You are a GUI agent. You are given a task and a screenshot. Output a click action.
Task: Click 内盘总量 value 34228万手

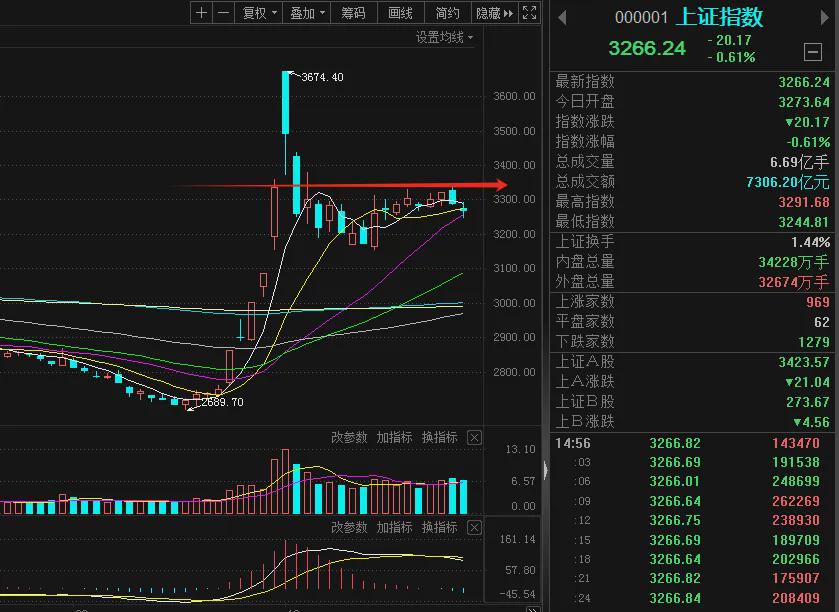794,262
